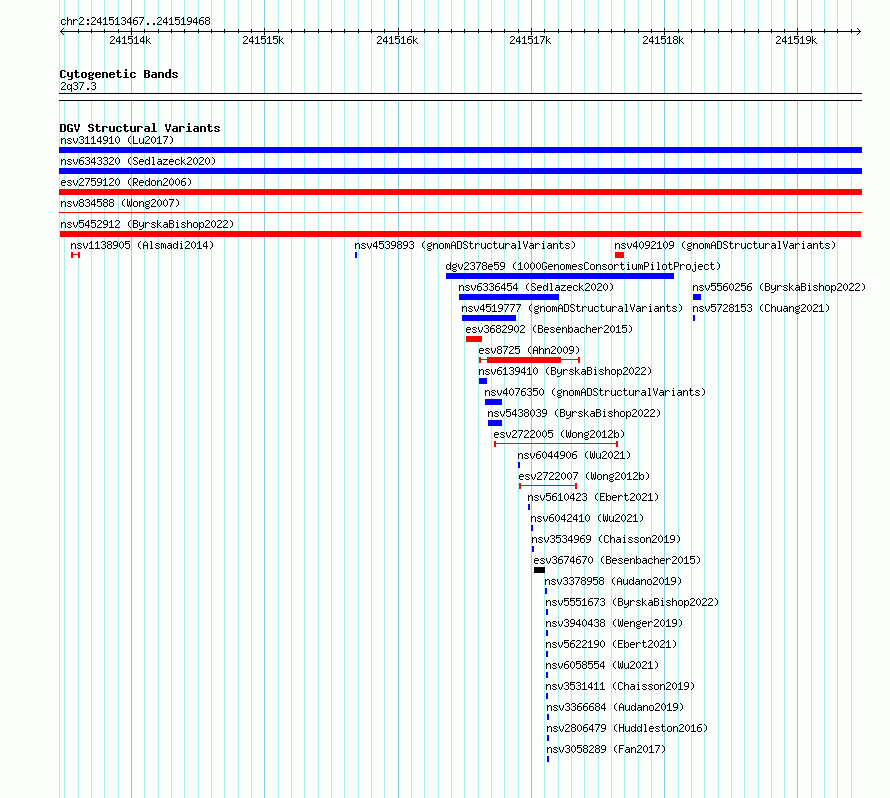Viewport: 890px width, 798px height.
Task: Open esv2722005 (Wong2012b) label
Action: point(559,434)
